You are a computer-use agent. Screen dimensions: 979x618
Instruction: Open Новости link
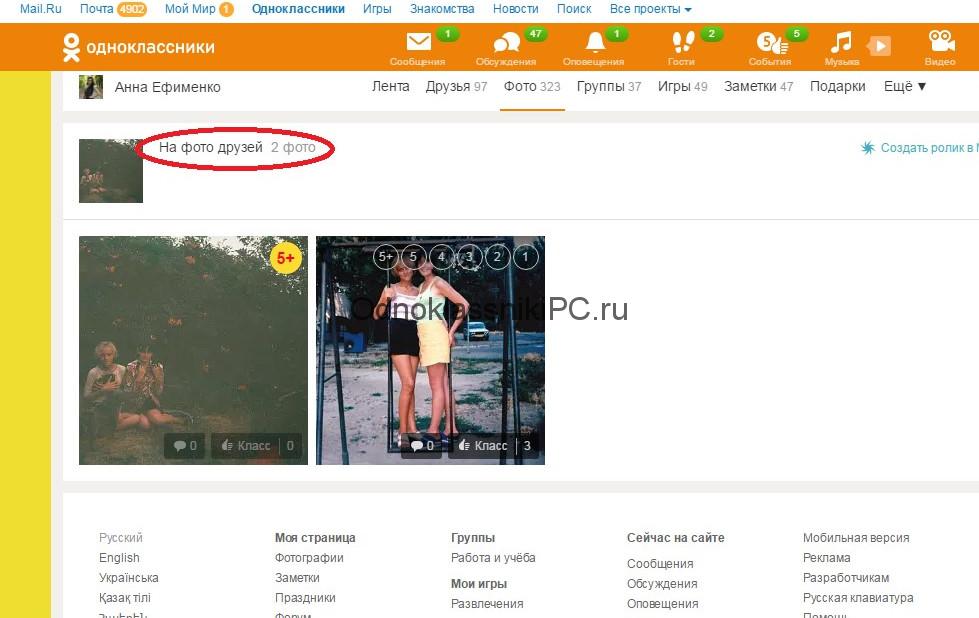click(x=516, y=9)
